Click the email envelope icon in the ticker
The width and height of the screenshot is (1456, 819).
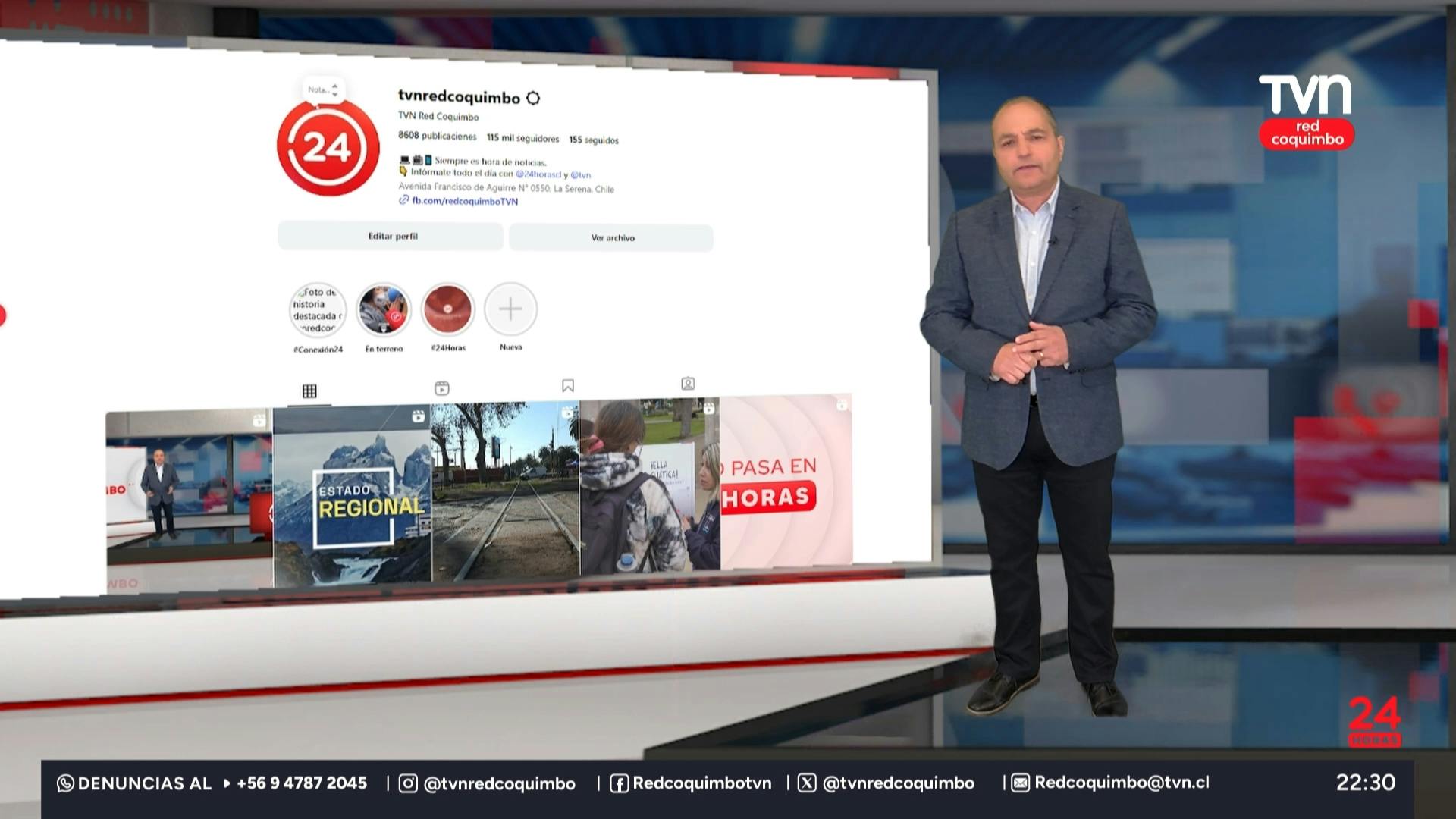pos(1021,783)
